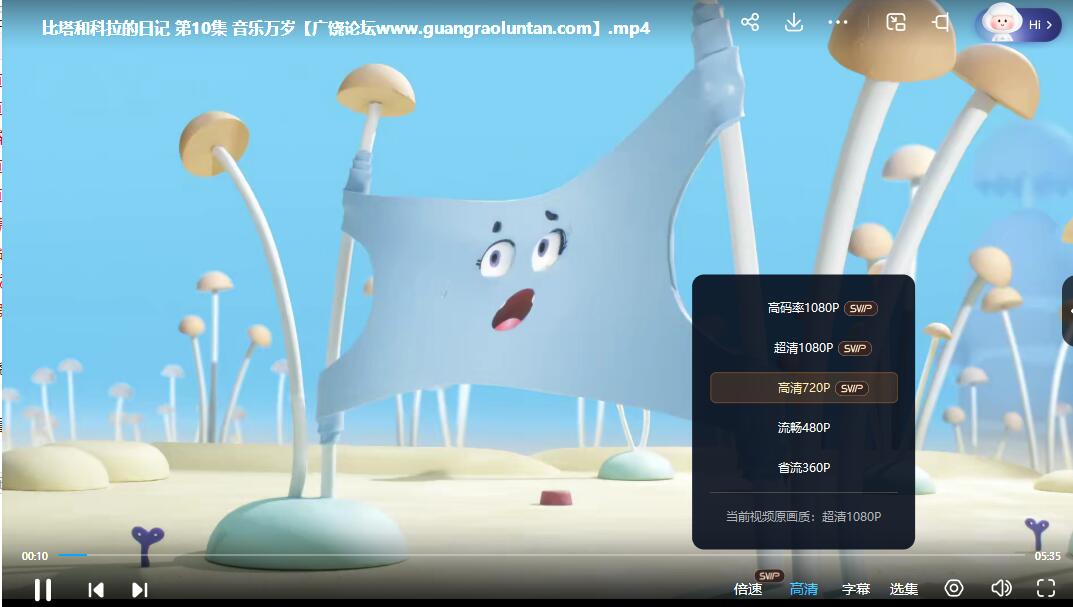Seek on the video progress bar
The width and height of the screenshot is (1073, 607).
541,555
